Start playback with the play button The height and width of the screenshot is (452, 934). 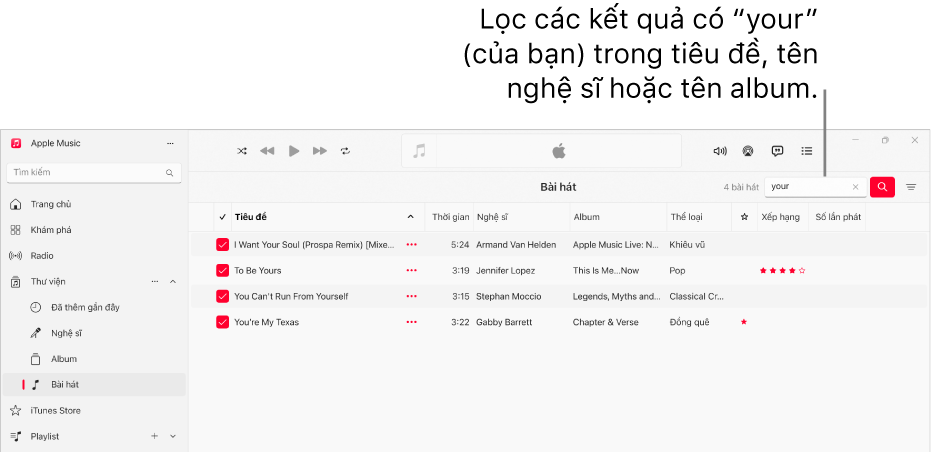point(294,151)
